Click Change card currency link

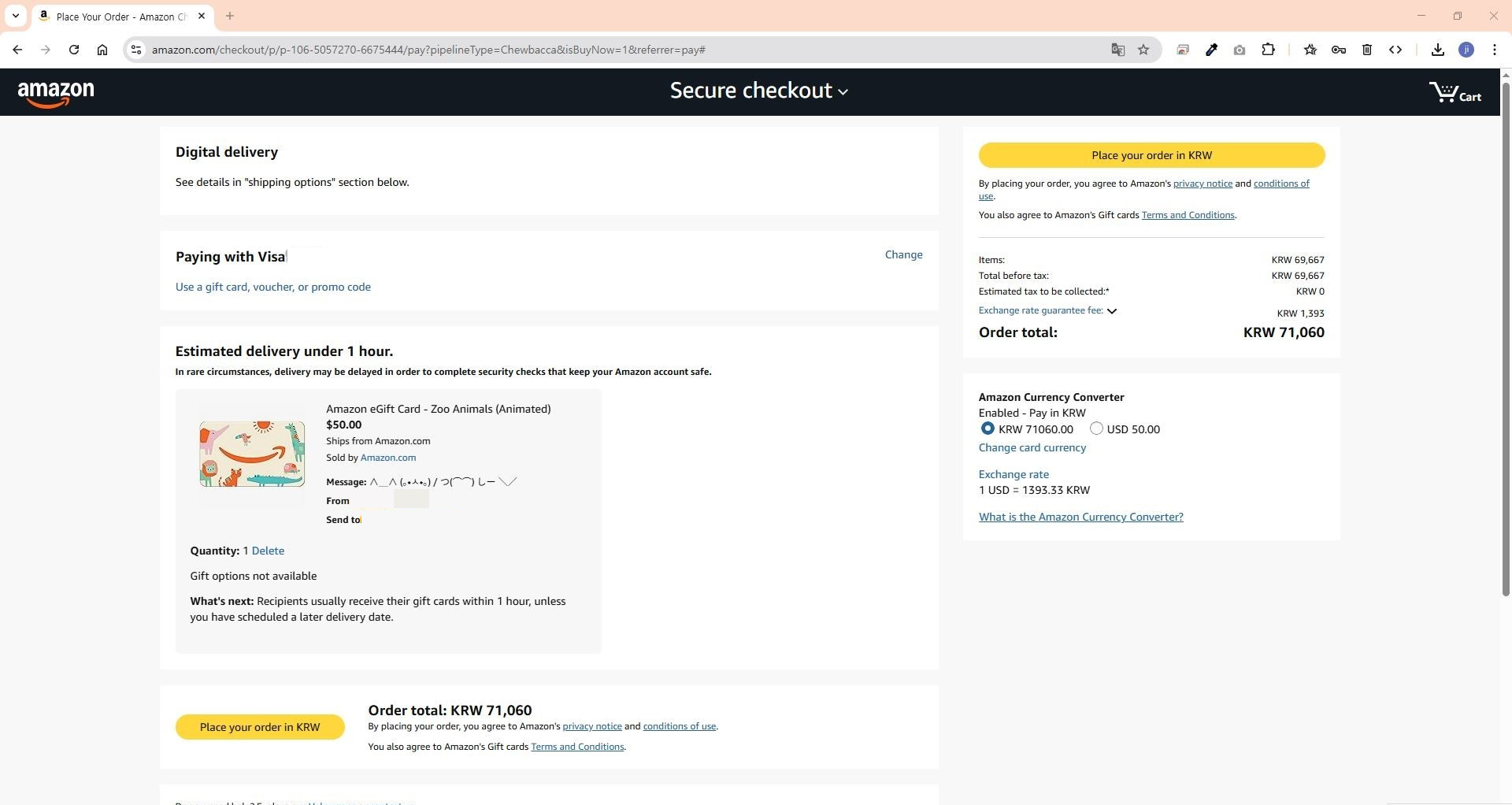click(1032, 447)
